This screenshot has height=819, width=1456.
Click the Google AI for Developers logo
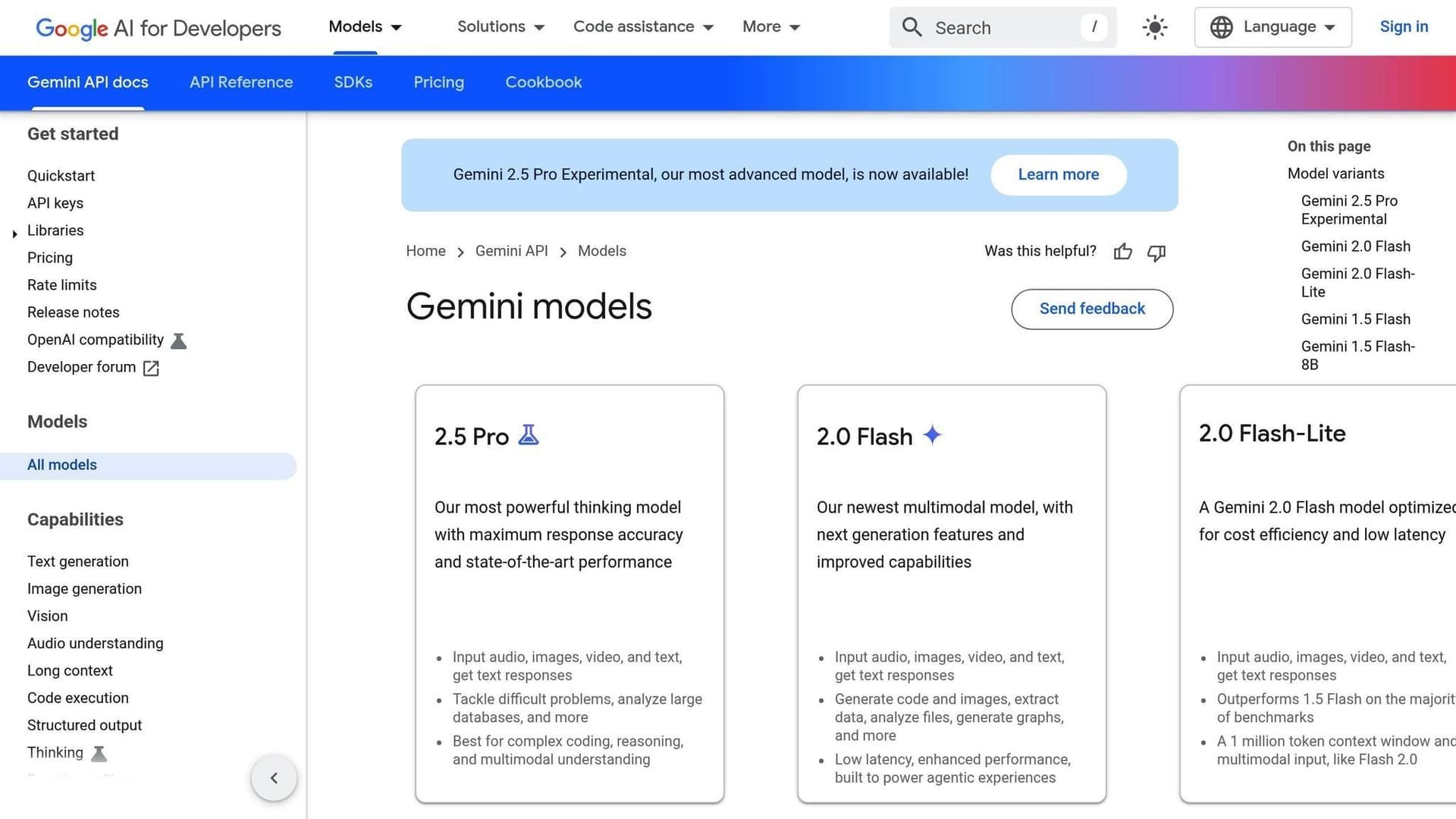coord(158,29)
